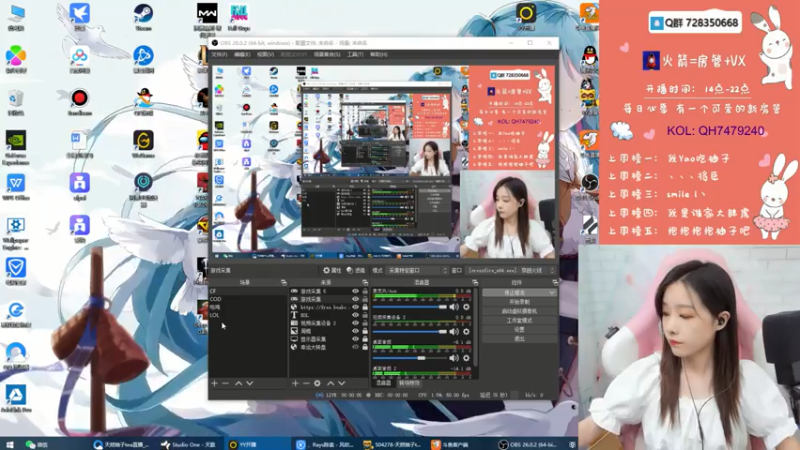Switch to Studio One in the taskbar

[188, 444]
